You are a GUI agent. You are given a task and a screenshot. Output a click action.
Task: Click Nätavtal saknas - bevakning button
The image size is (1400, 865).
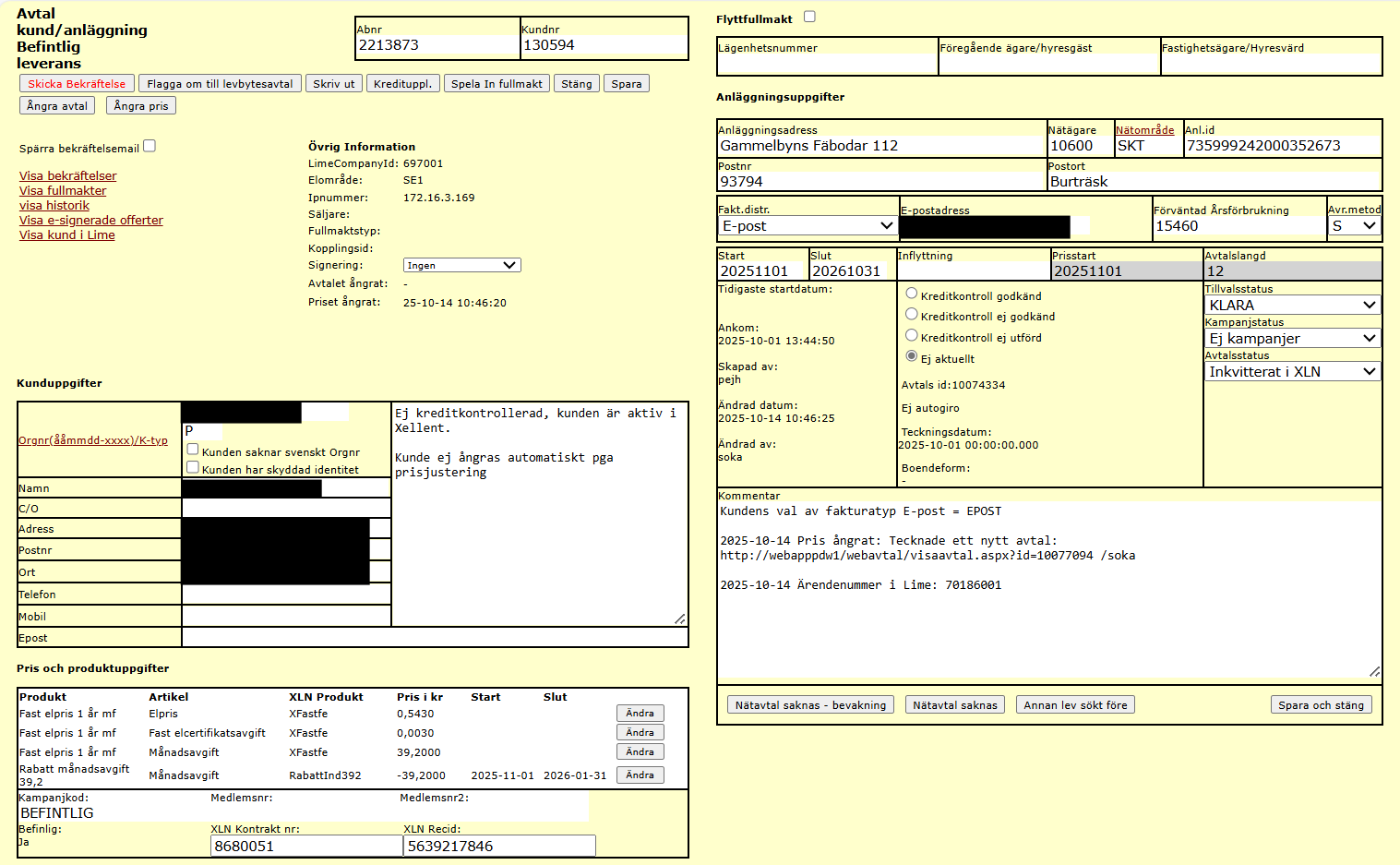point(810,705)
